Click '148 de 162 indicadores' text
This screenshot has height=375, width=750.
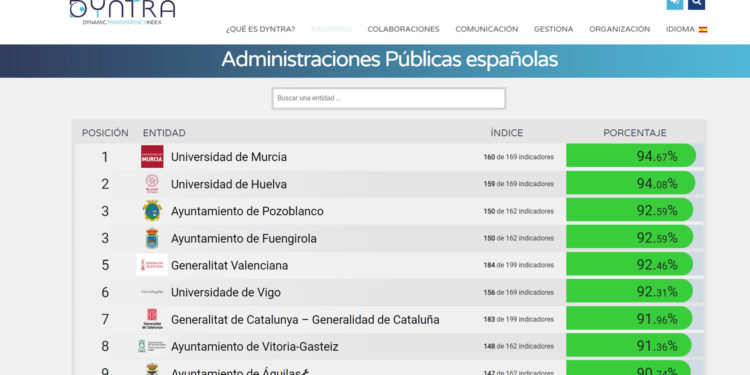518,346
